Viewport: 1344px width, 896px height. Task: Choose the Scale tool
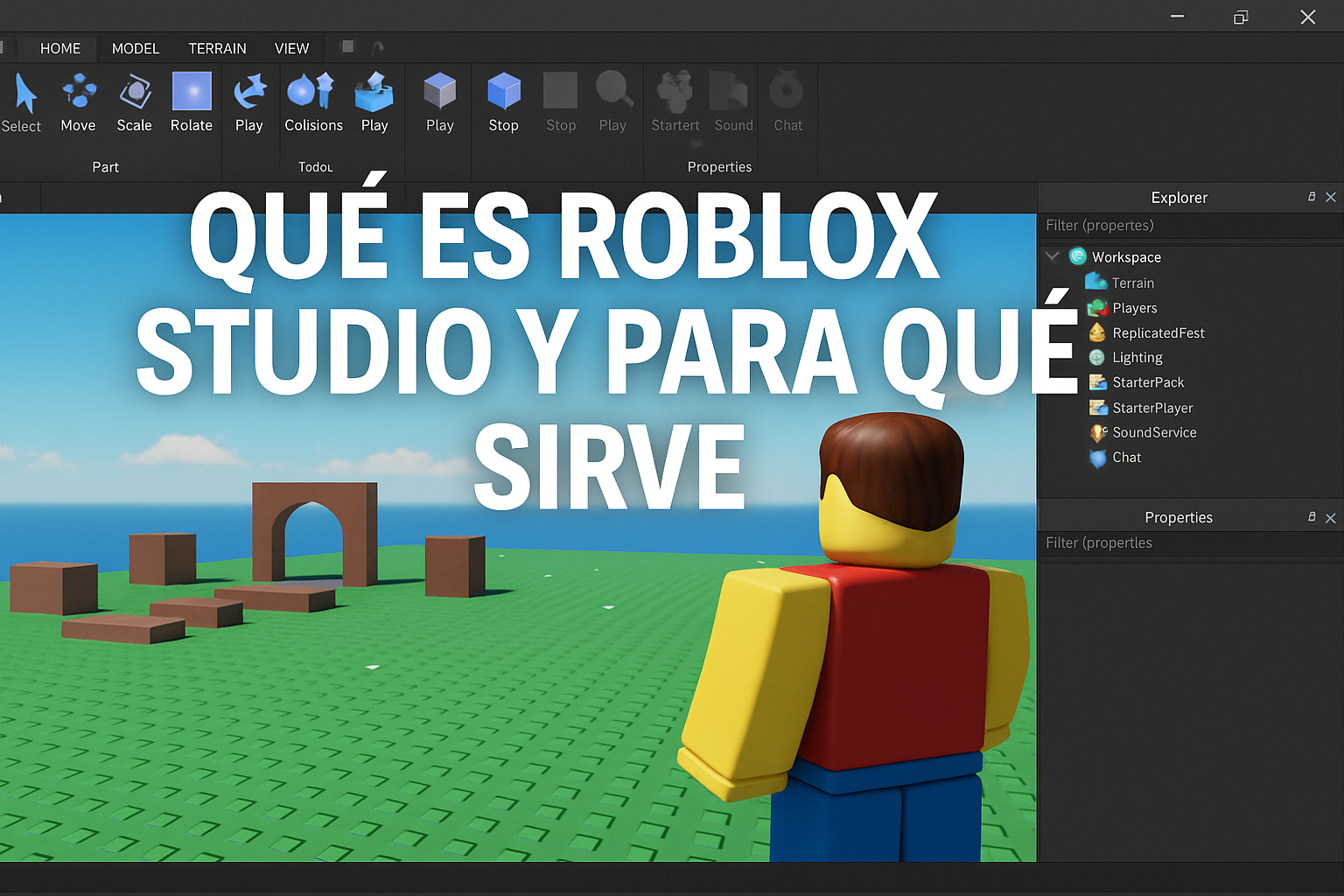pos(135,92)
